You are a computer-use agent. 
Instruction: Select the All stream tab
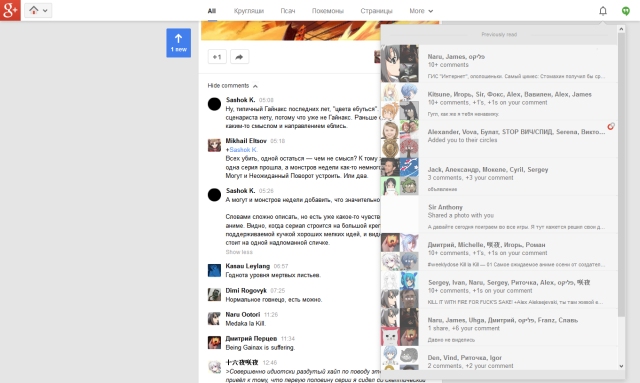click(211, 11)
